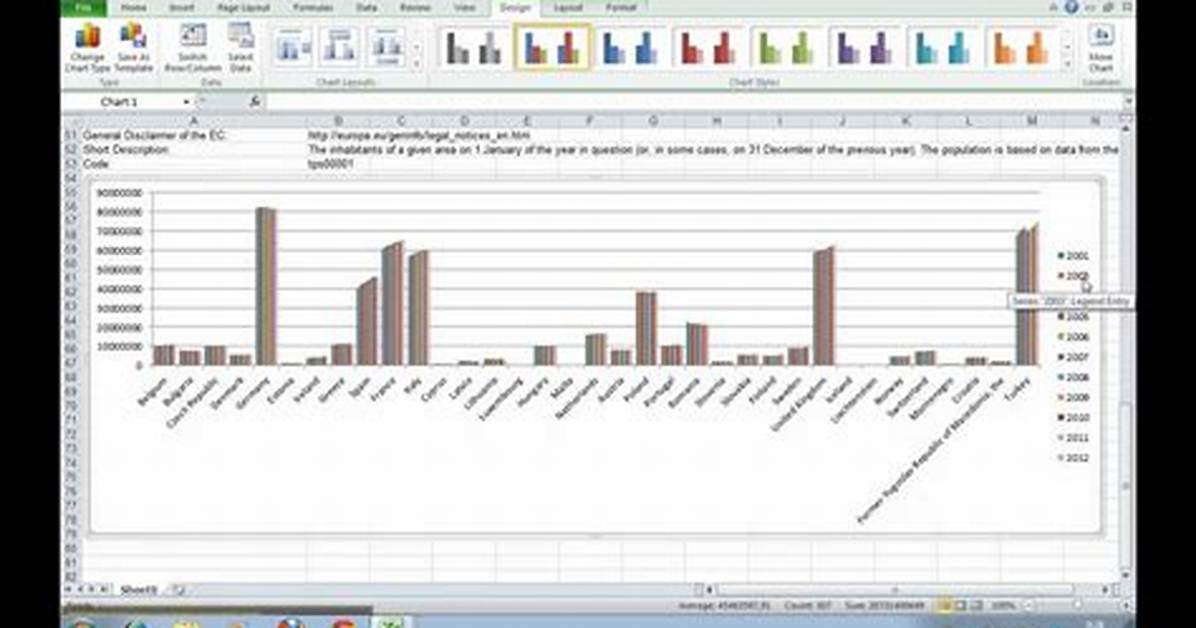Click the zoom slider handle
The image size is (1196, 628).
(1077, 606)
